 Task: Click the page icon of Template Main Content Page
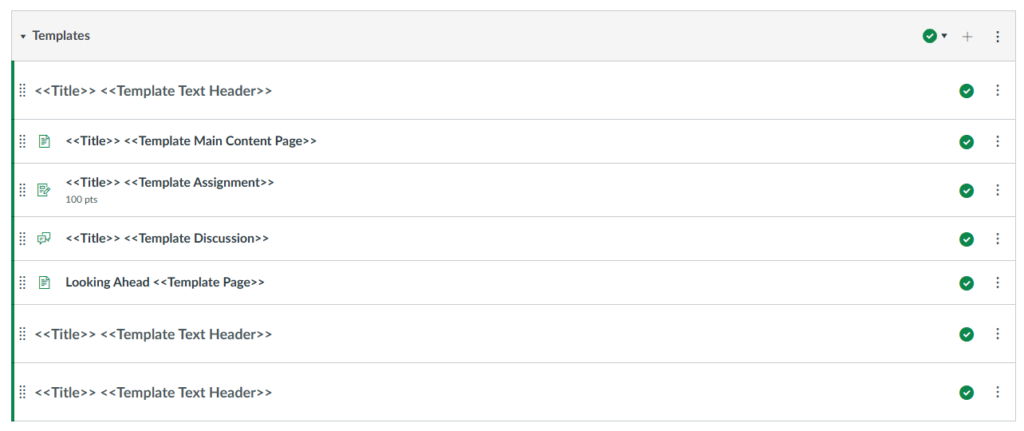[x=44, y=141]
